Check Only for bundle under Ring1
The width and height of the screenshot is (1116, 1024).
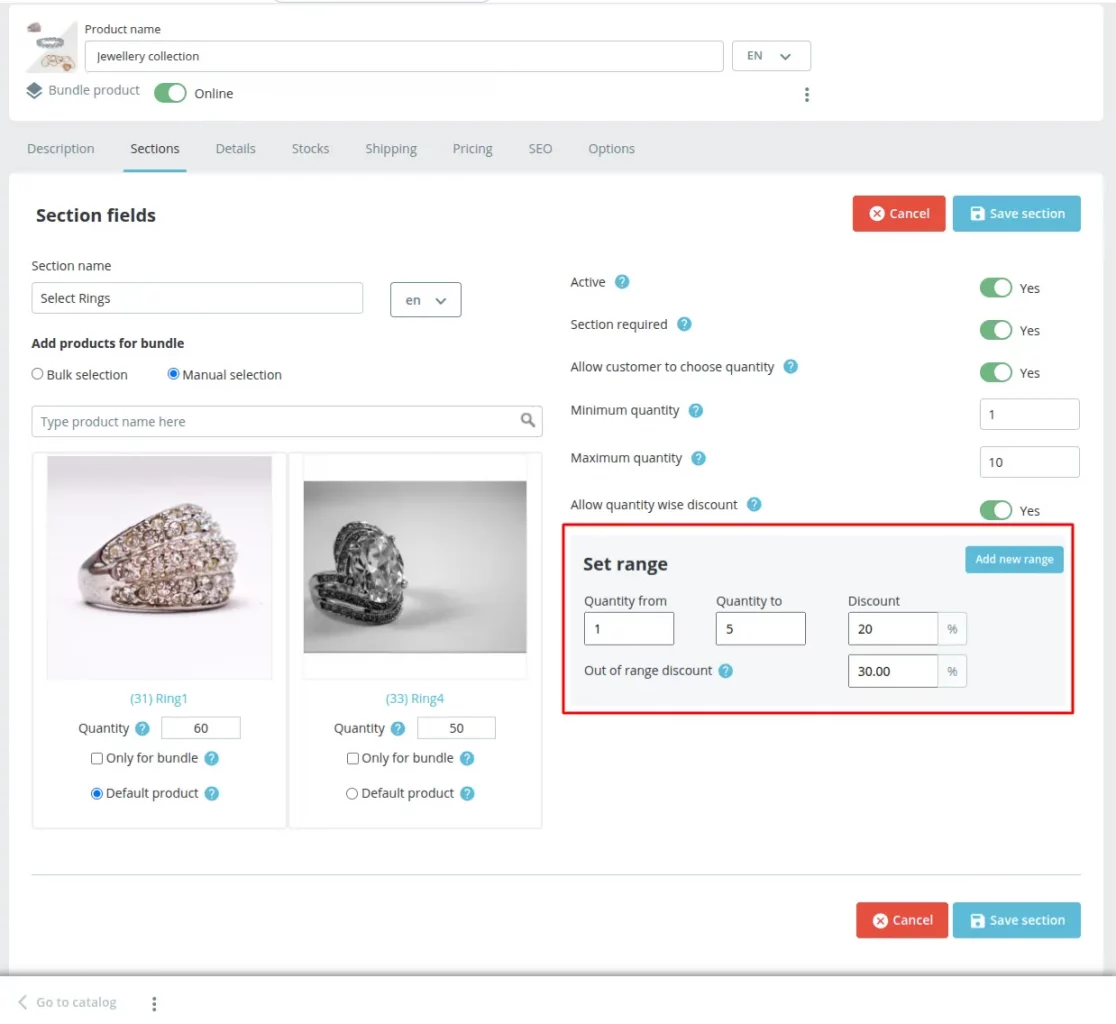coord(98,758)
